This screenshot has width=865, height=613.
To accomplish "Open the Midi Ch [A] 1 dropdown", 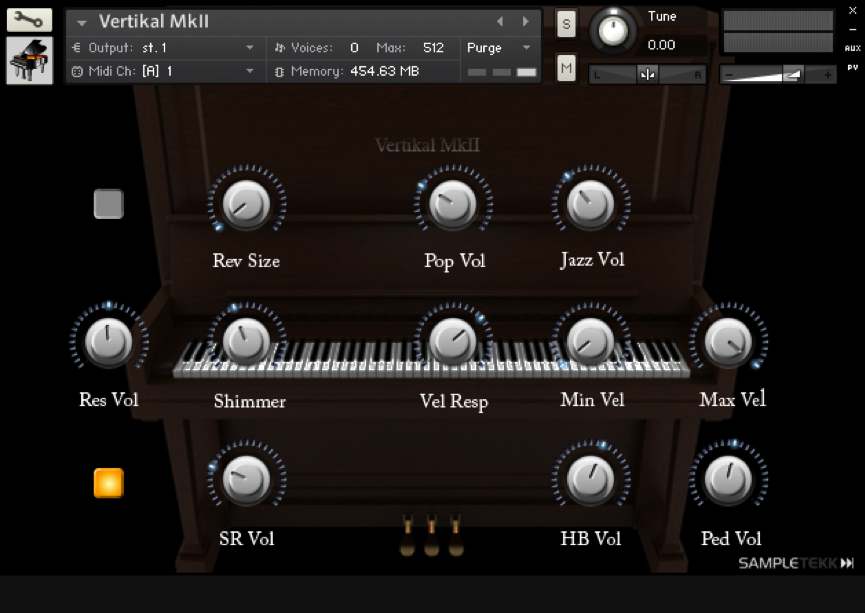I will [164, 71].
